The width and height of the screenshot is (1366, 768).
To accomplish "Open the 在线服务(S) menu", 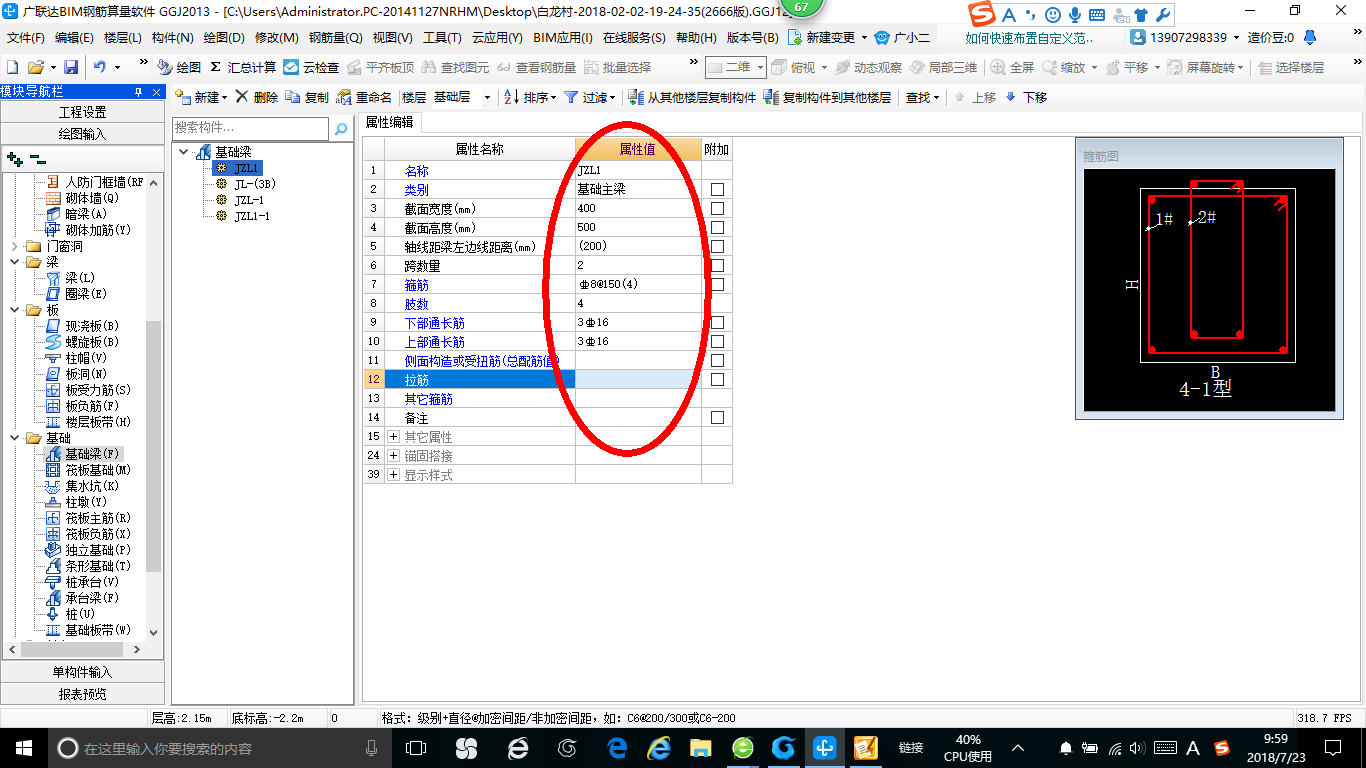I will point(634,37).
